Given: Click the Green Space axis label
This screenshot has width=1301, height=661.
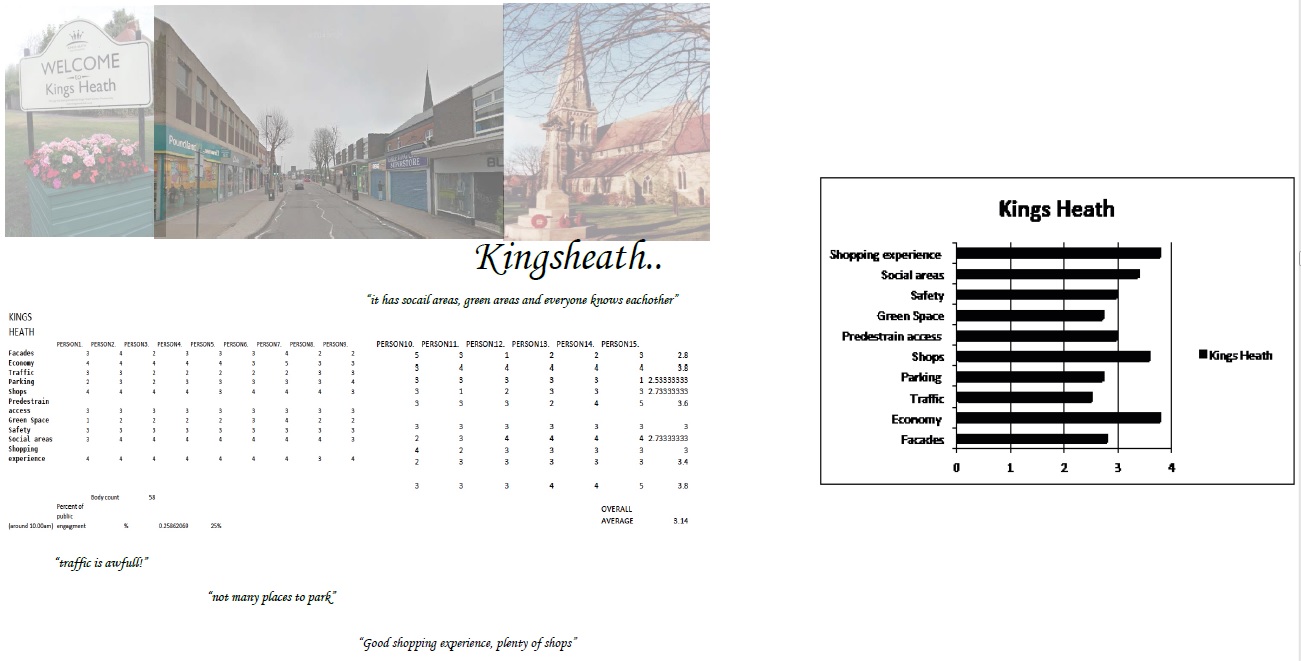Looking at the screenshot, I should click(910, 316).
